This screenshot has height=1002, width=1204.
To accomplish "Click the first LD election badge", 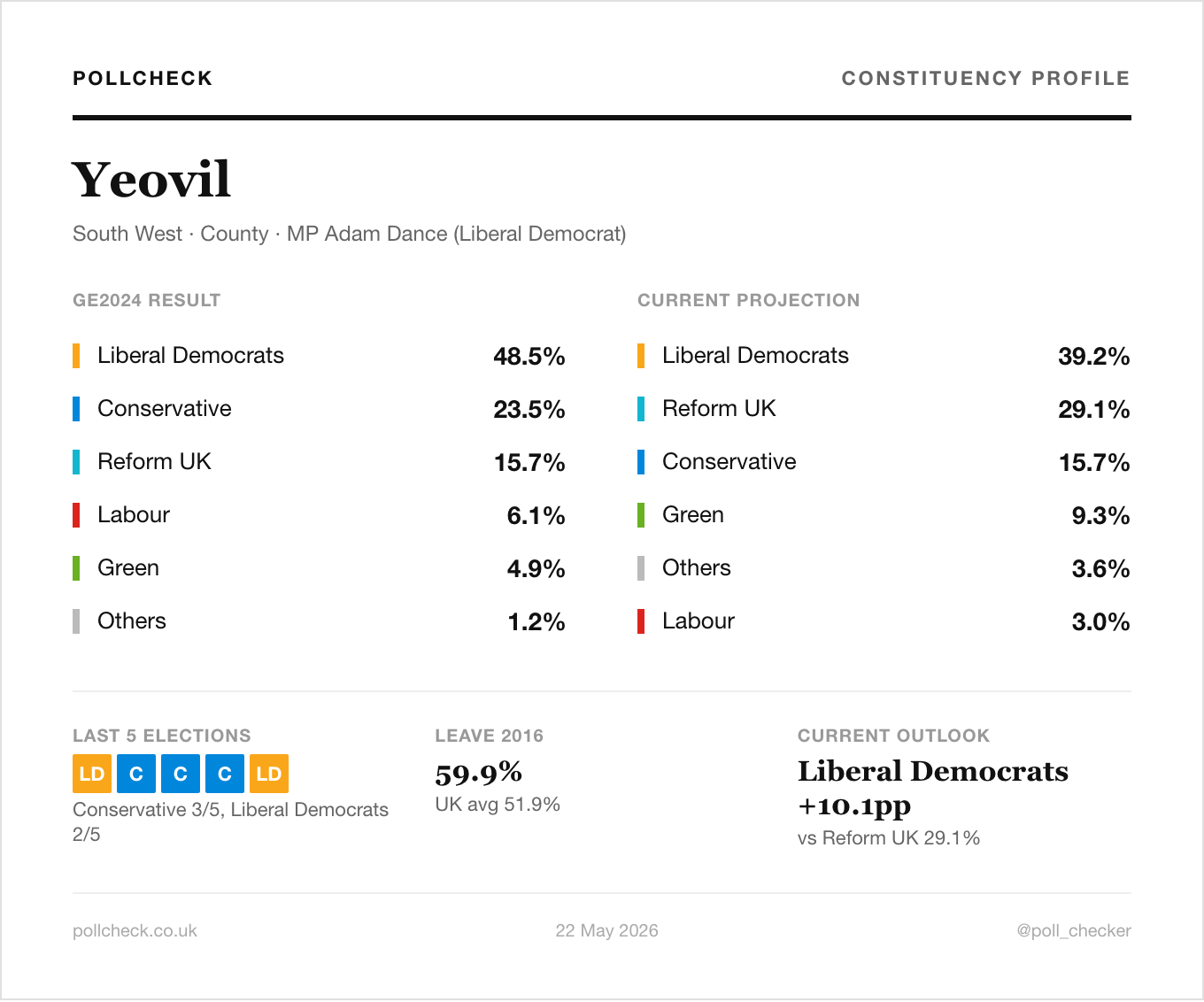I will tap(92, 774).
